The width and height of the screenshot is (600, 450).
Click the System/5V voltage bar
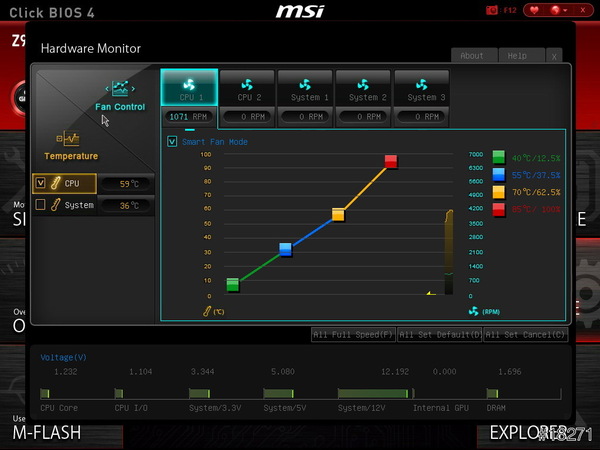(x=279, y=393)
